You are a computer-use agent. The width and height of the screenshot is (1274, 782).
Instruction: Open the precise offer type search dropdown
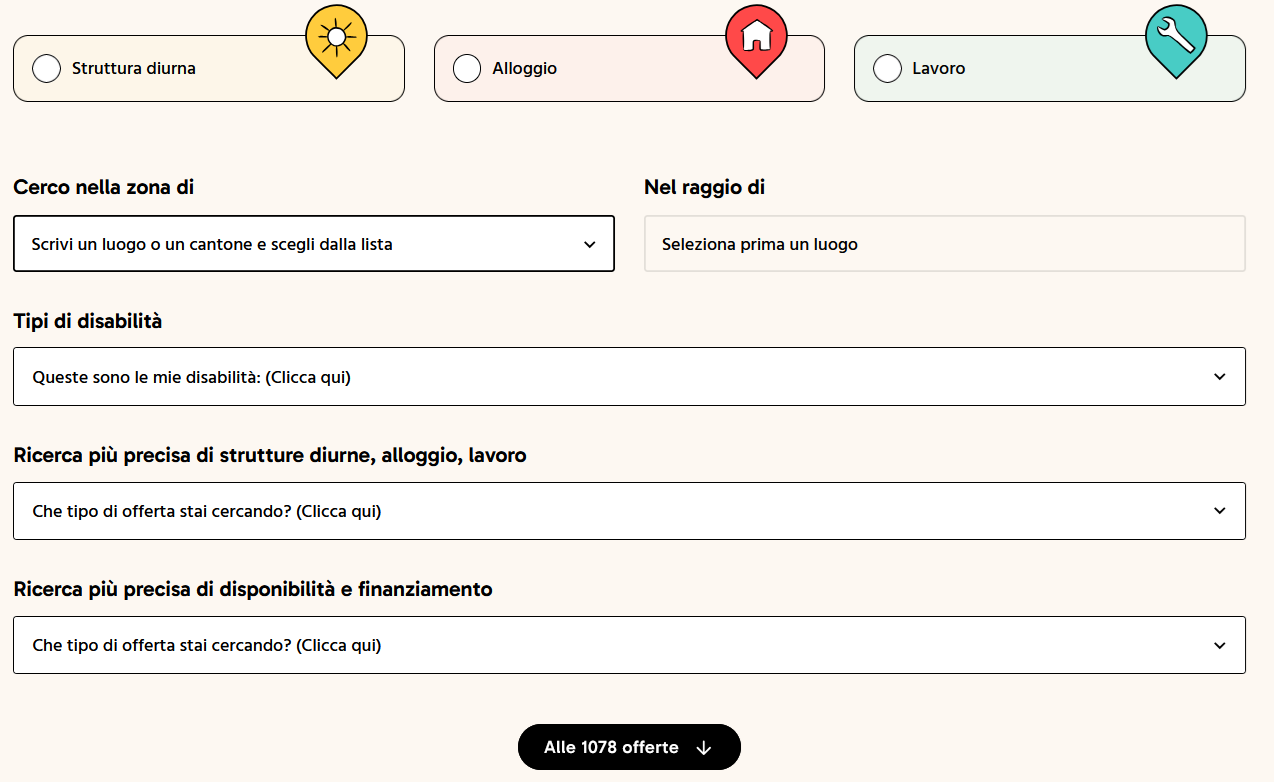point(629,510)
